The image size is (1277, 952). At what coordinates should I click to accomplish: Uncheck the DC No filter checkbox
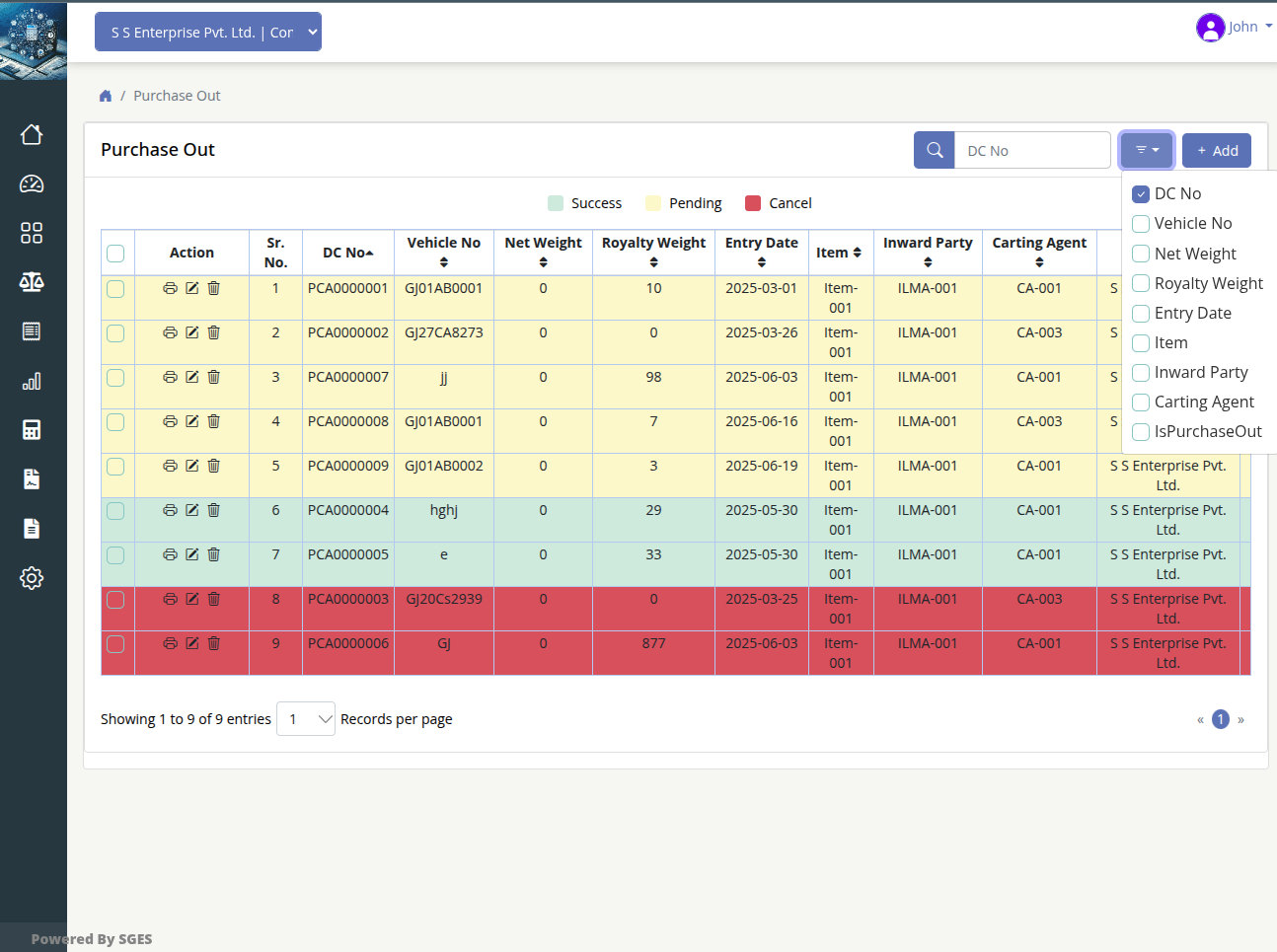coord(1141,194)
